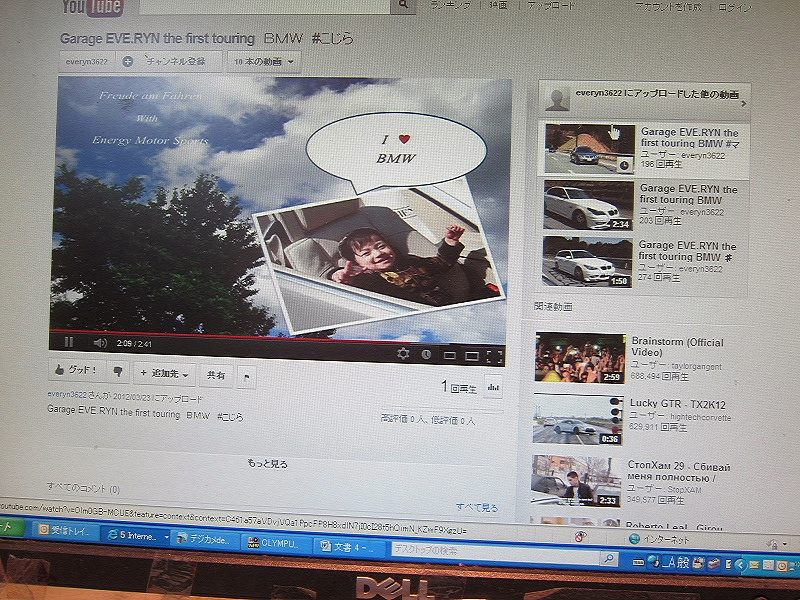The image size is (800, 600).
Task: Switch to the large player size icon
Action: (x=471, y=356)
